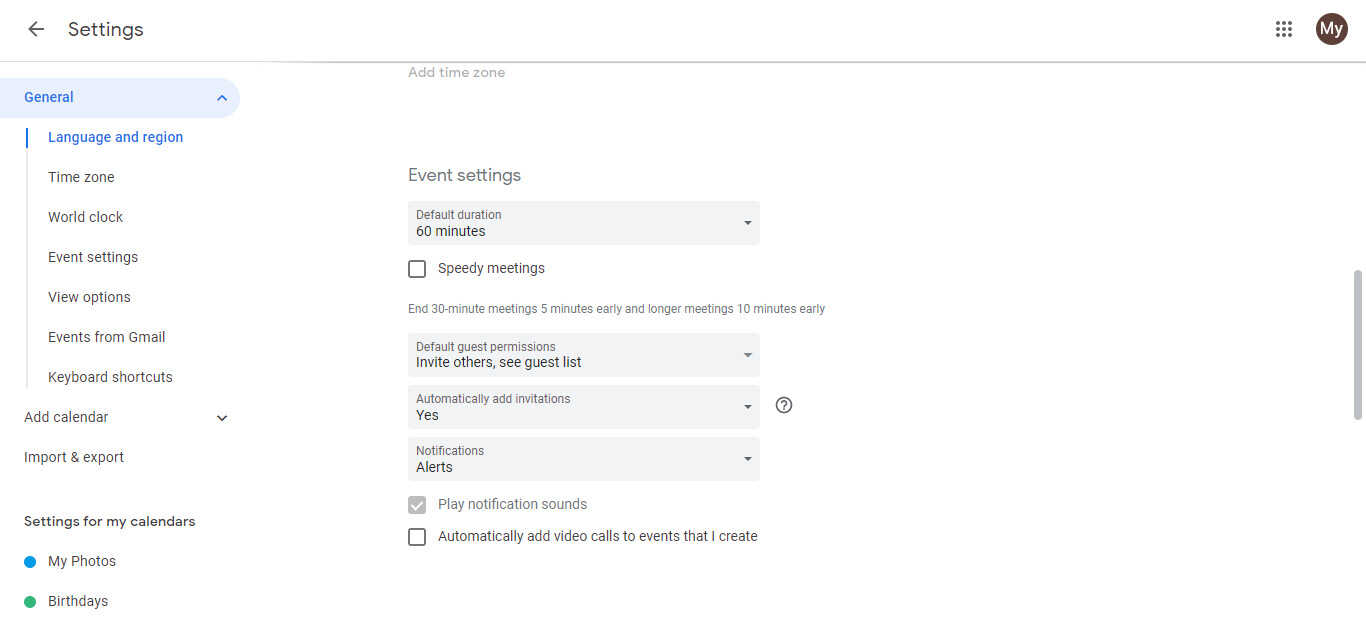1366x617 pixels.
Task: Open World clock settings
Action: [86, 217]
